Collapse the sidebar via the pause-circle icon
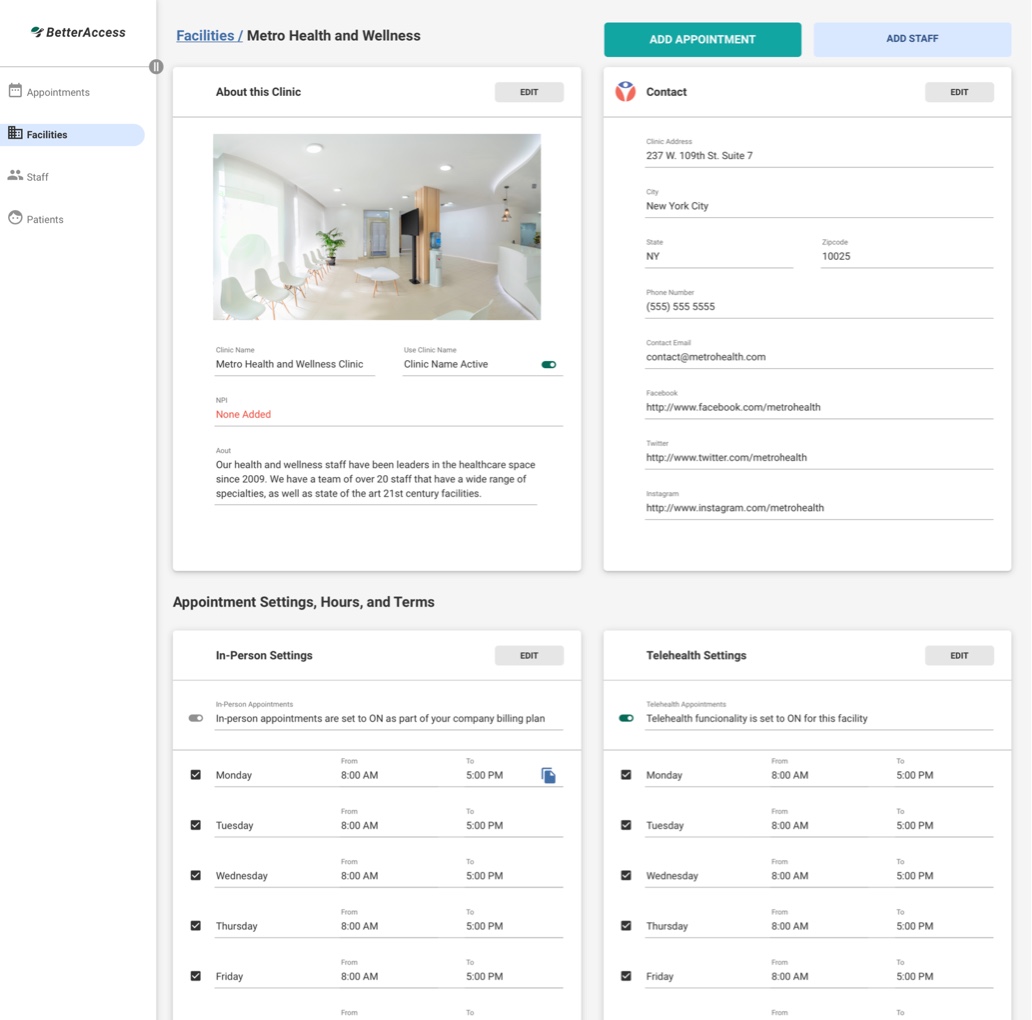The image size is (1032, 1020). 156,67
